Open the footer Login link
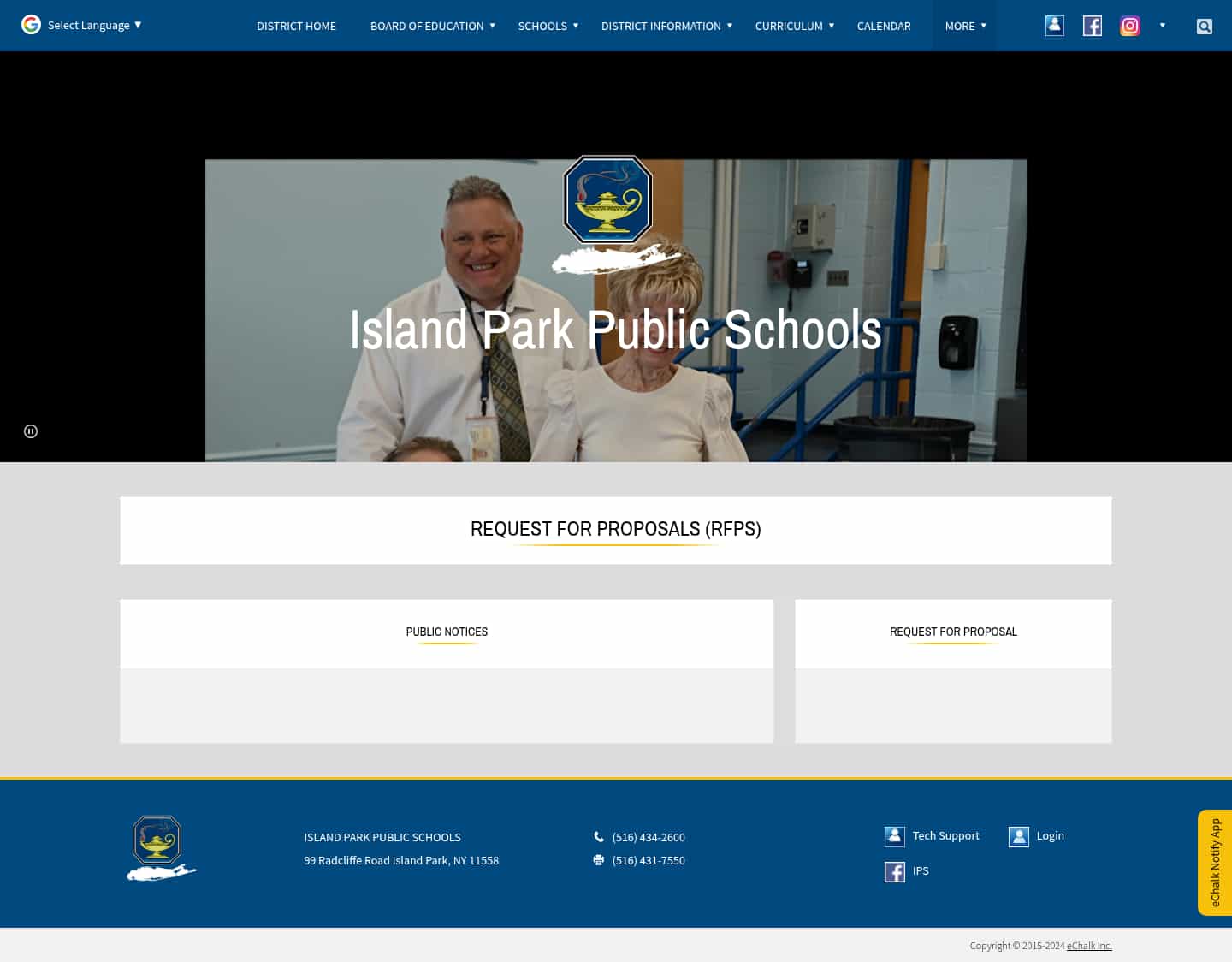This screenshot has width=1232, height=962. [x=1051, y=835]
